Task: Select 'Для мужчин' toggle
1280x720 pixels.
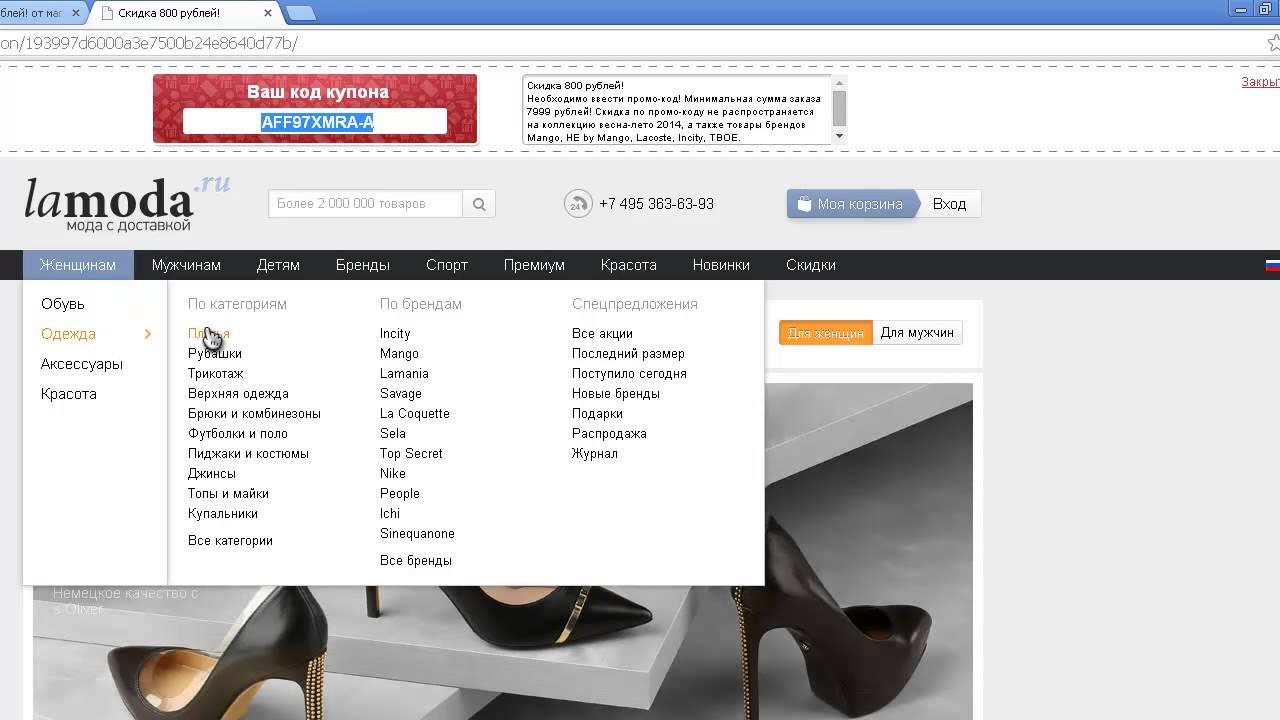Action: click(x=917, y=333)
